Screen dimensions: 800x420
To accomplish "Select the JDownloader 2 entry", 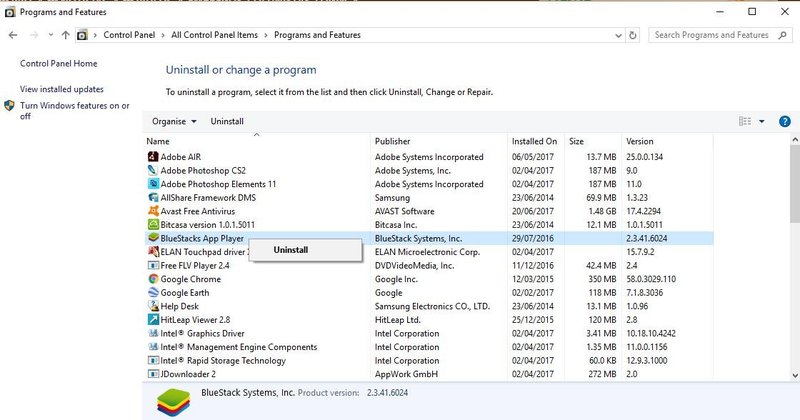I will [188, 374].
